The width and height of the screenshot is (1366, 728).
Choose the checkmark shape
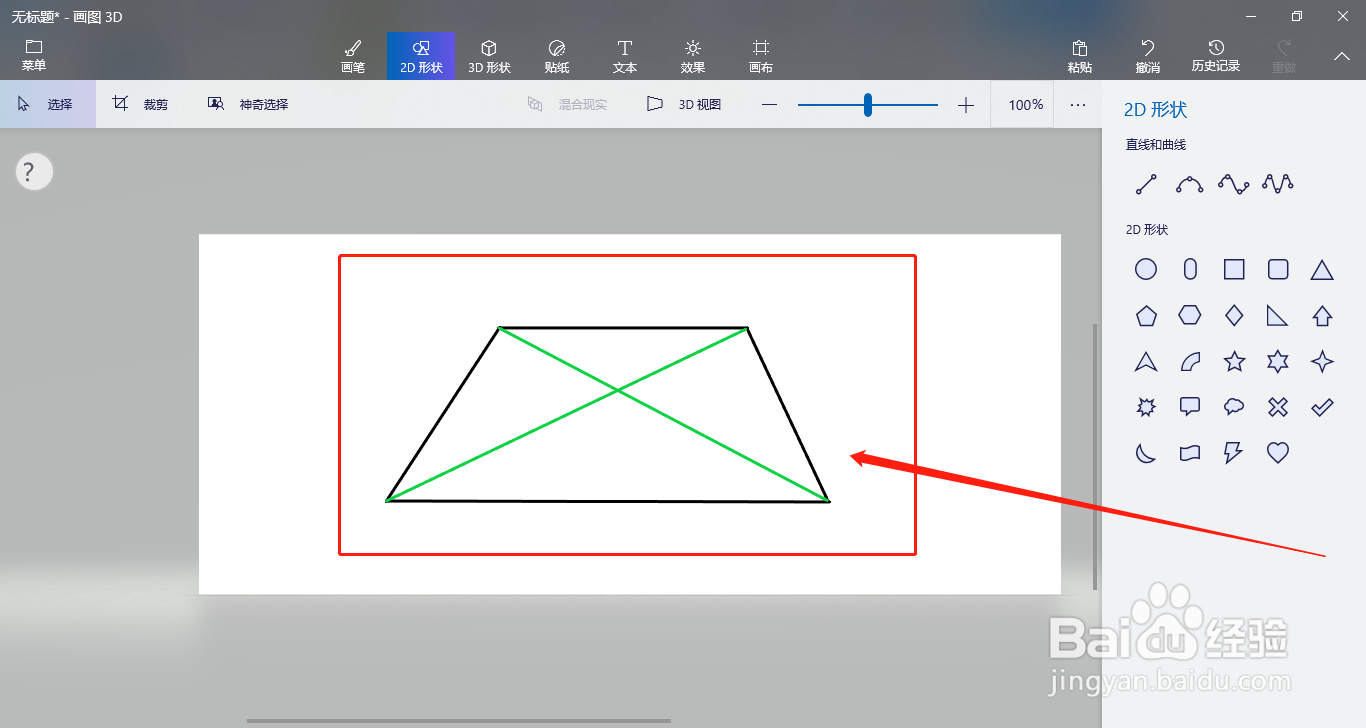(1322, 407)
